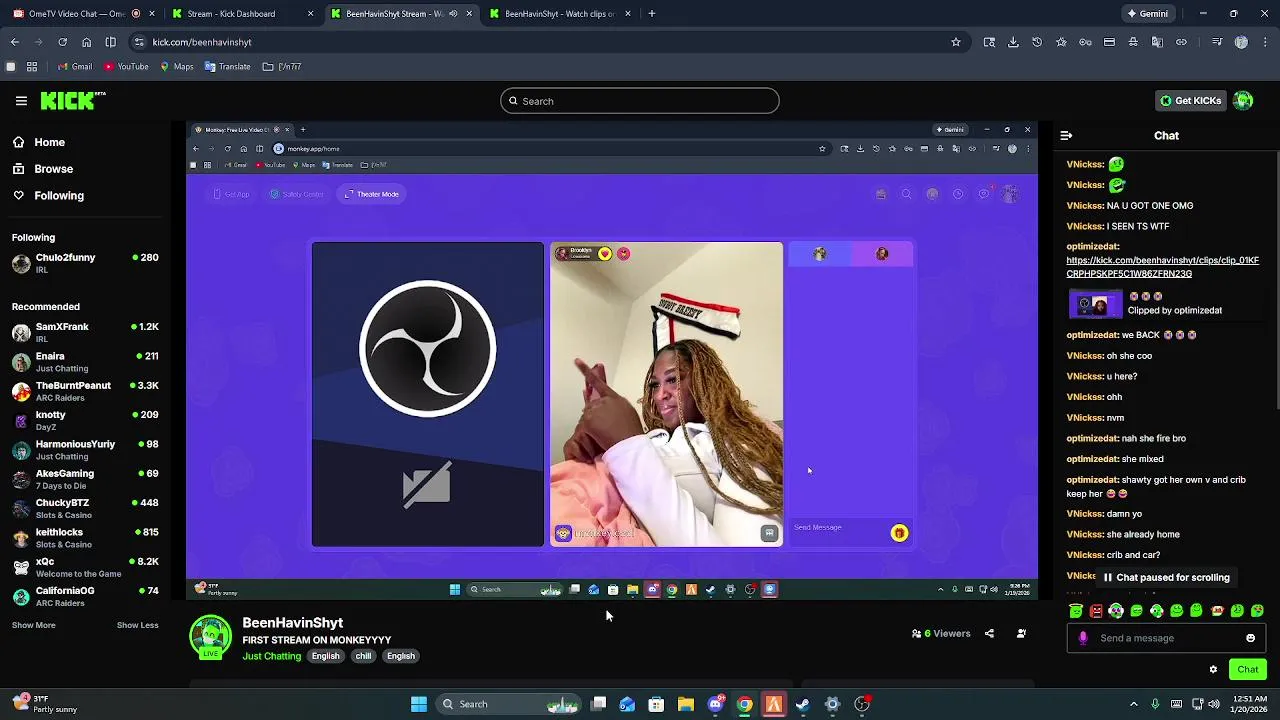The height and width of the screenshot is (720, 1280).
Task: Open chat settings gear icon
Action: click(1213, 670)
